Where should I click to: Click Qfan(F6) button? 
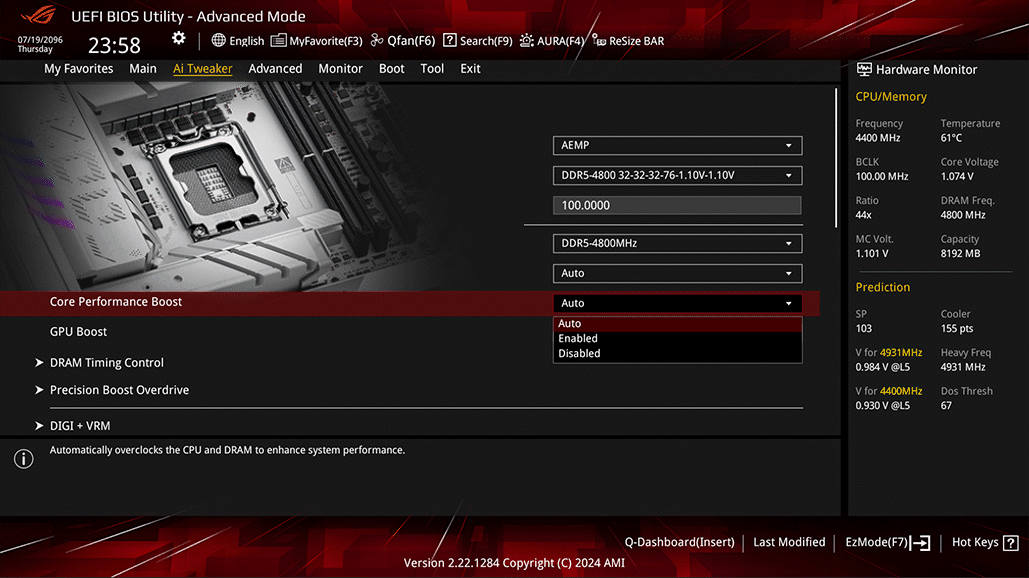pos(403,41)
